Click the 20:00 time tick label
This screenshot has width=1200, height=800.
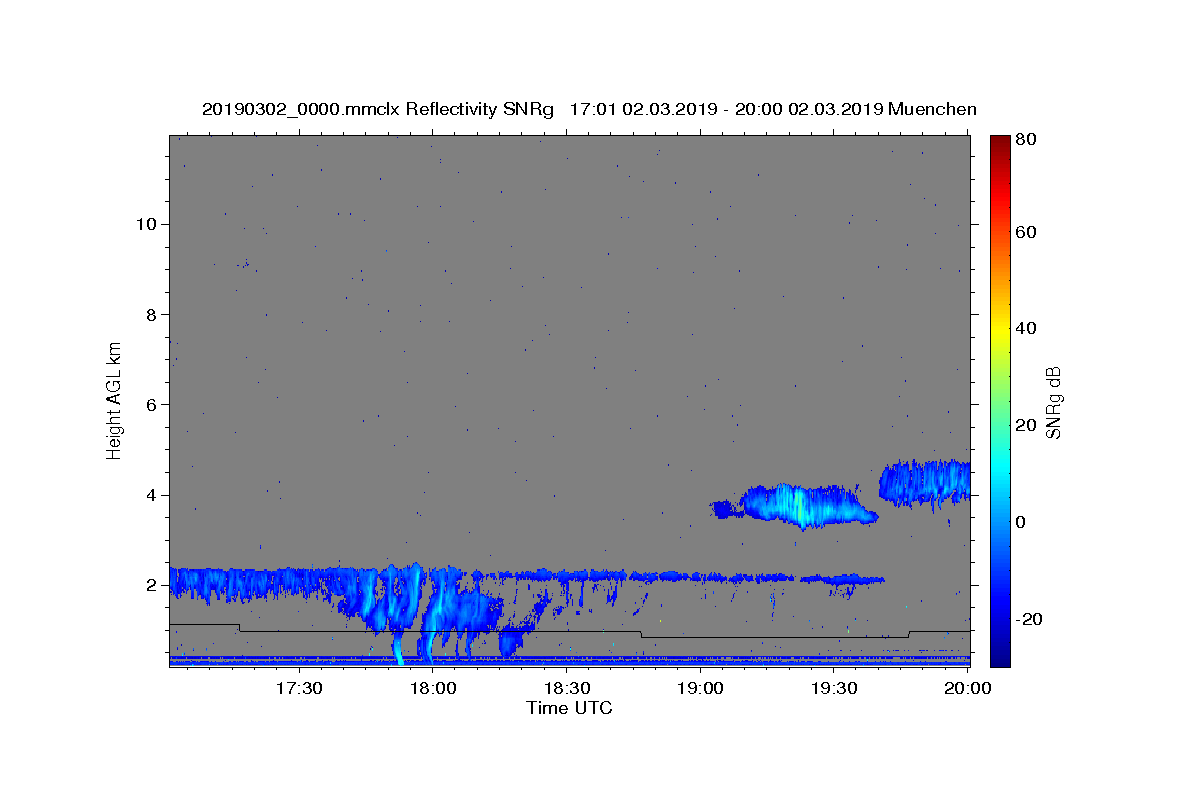[x=968, y=688]
